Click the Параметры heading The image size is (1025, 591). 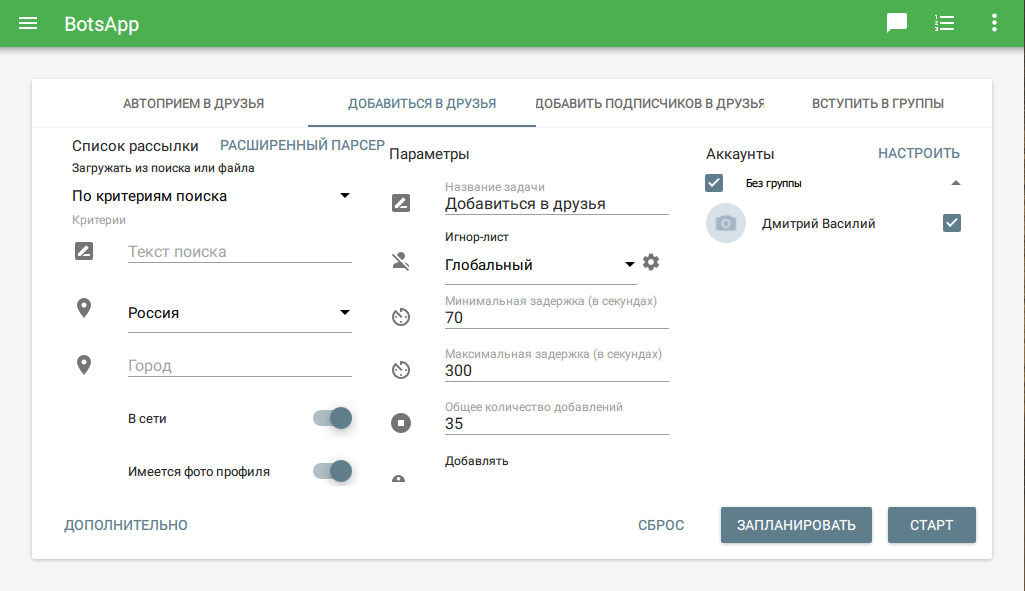point(429,154)
